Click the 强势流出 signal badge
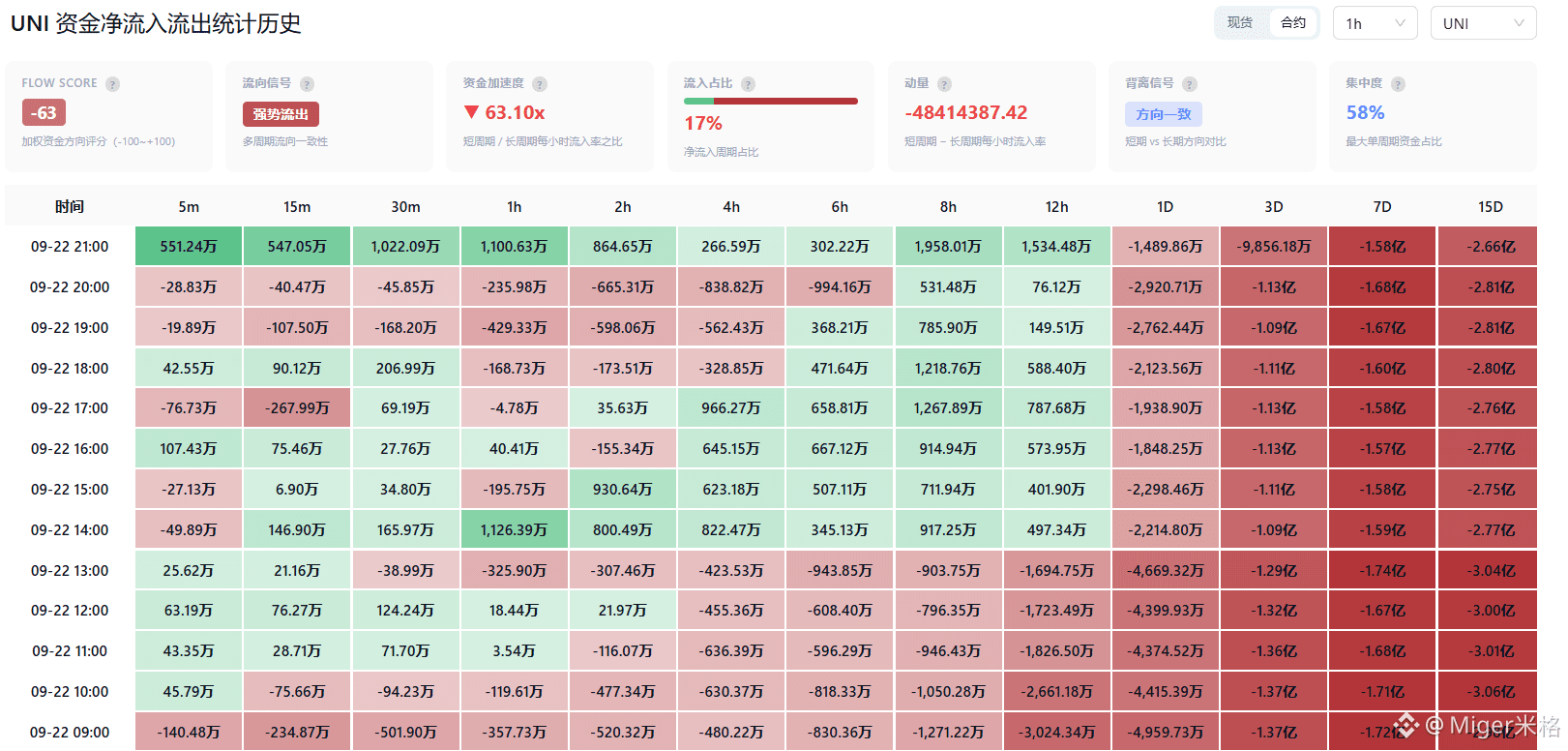This screenshot has height=751, width=1568. coord(281,114)
